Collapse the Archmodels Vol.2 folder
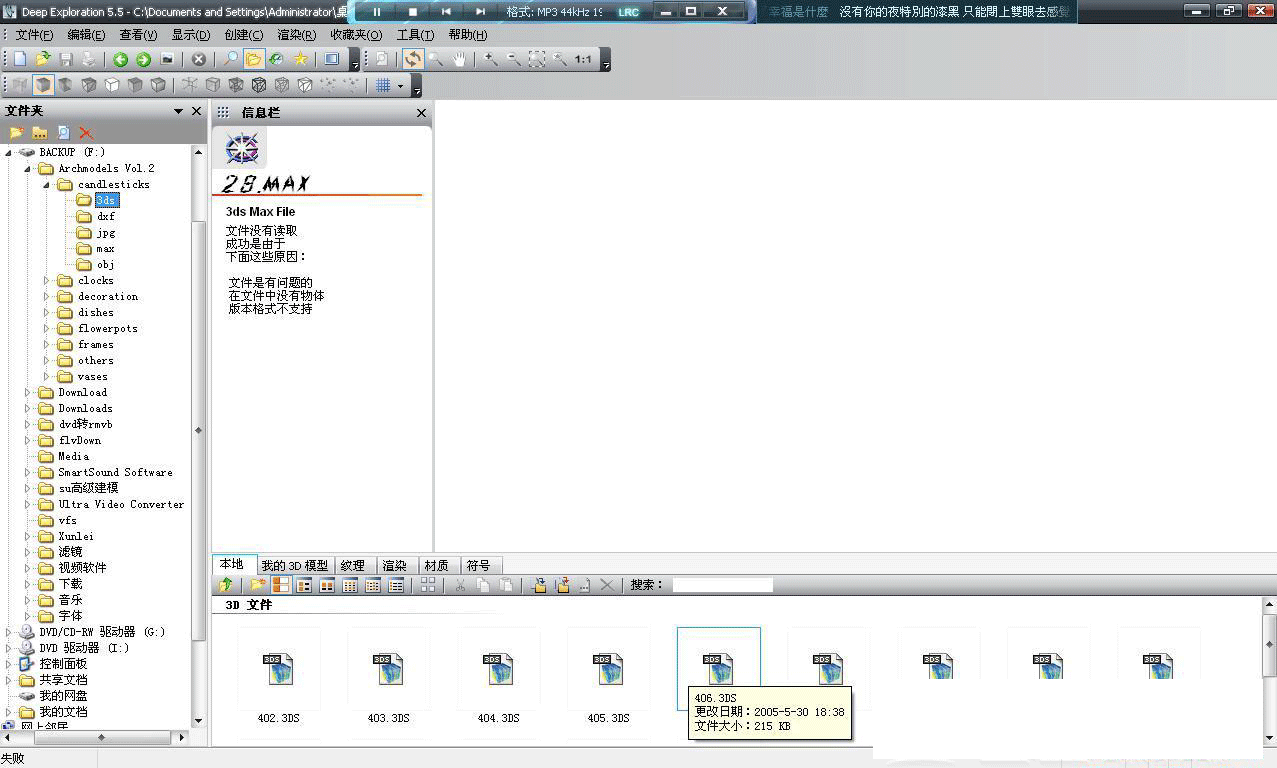 point(27,168)
